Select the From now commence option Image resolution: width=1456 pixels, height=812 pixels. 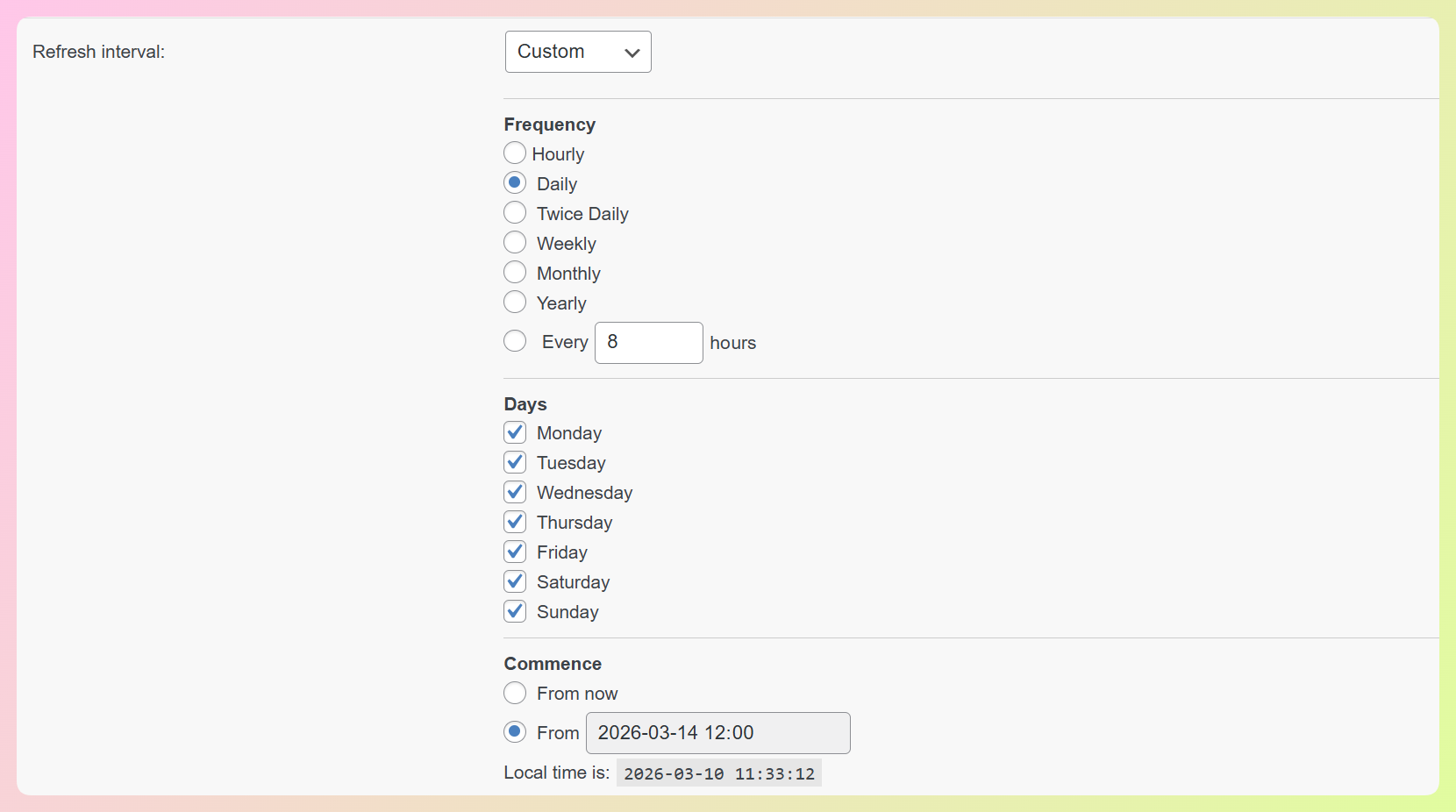click(515, 694)
